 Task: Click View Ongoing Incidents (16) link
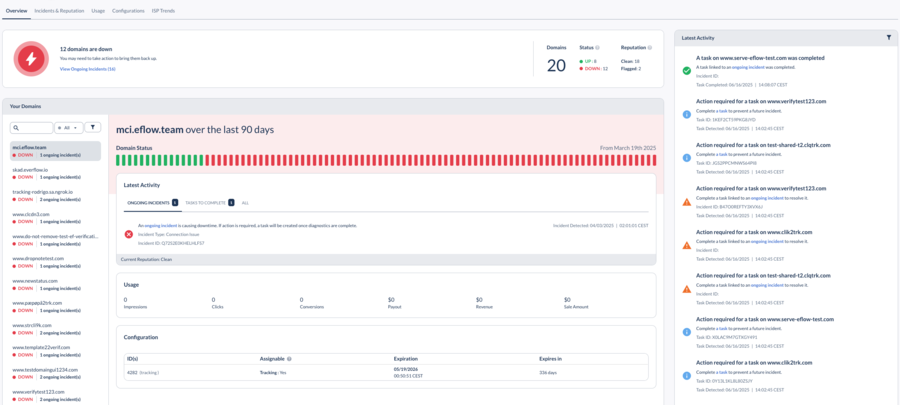87,69
